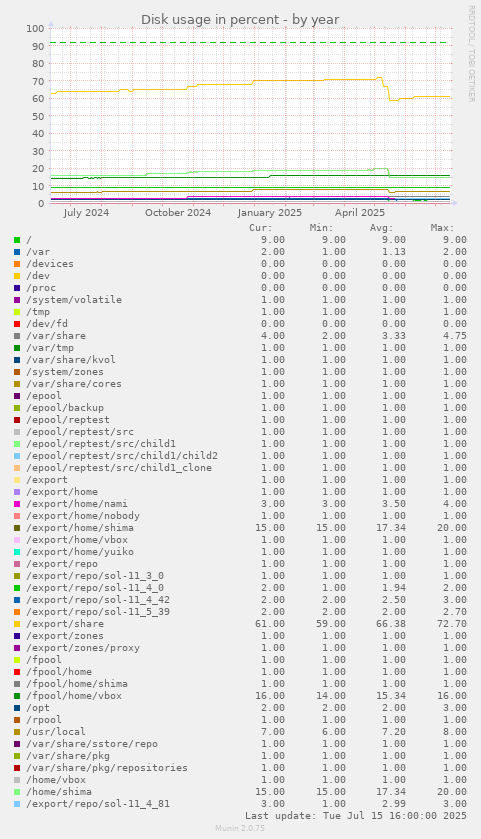Click the chart title 'Disk usage in percent - by year'
Screen dimensions: 481x839
(x=240, y=20)
